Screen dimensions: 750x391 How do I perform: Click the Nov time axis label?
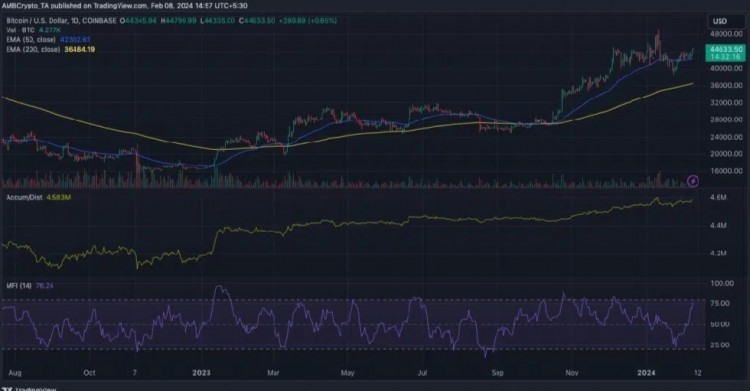(572, 373)
